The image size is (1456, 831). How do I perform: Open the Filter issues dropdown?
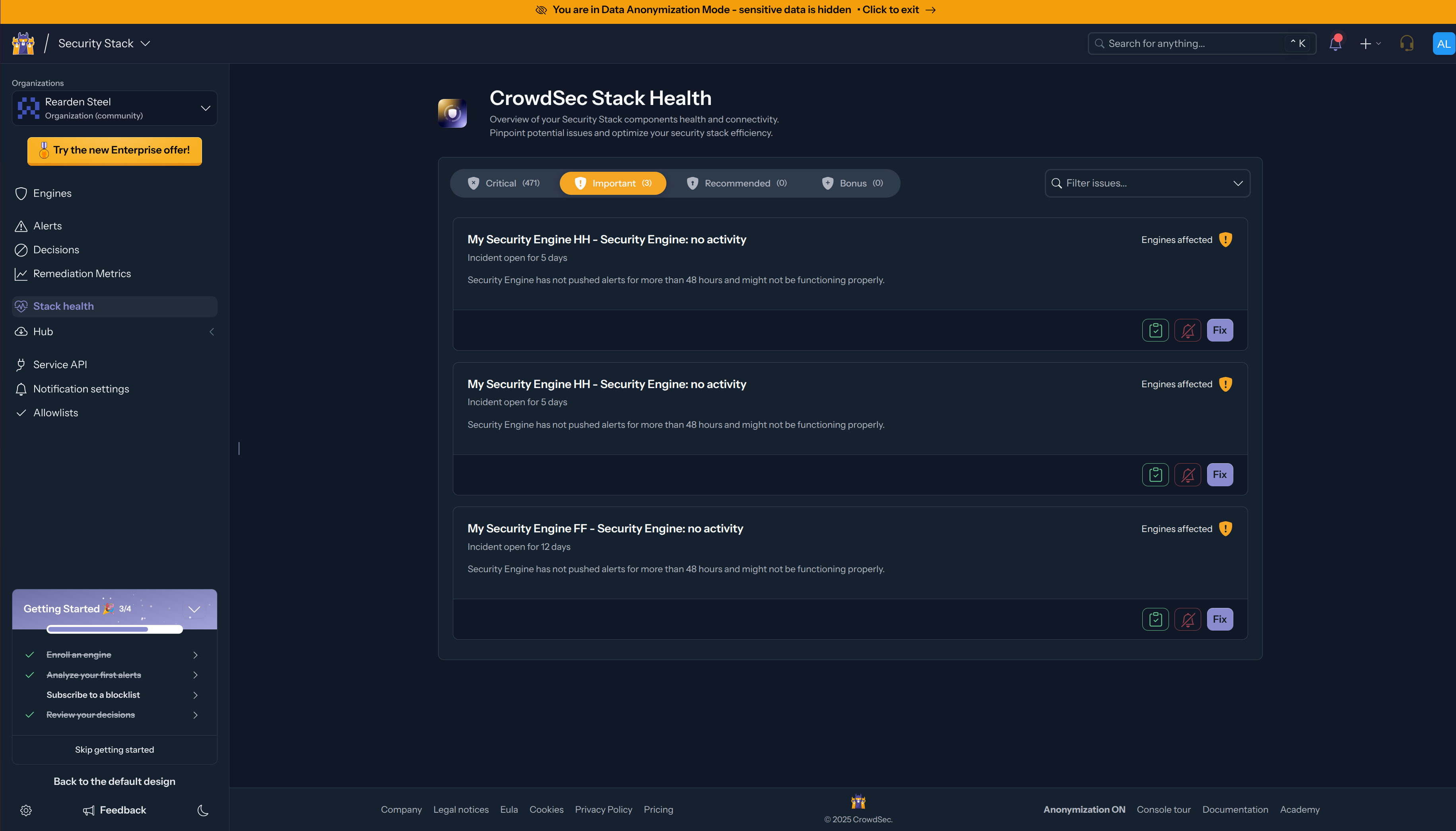[x=1147, y=183]
